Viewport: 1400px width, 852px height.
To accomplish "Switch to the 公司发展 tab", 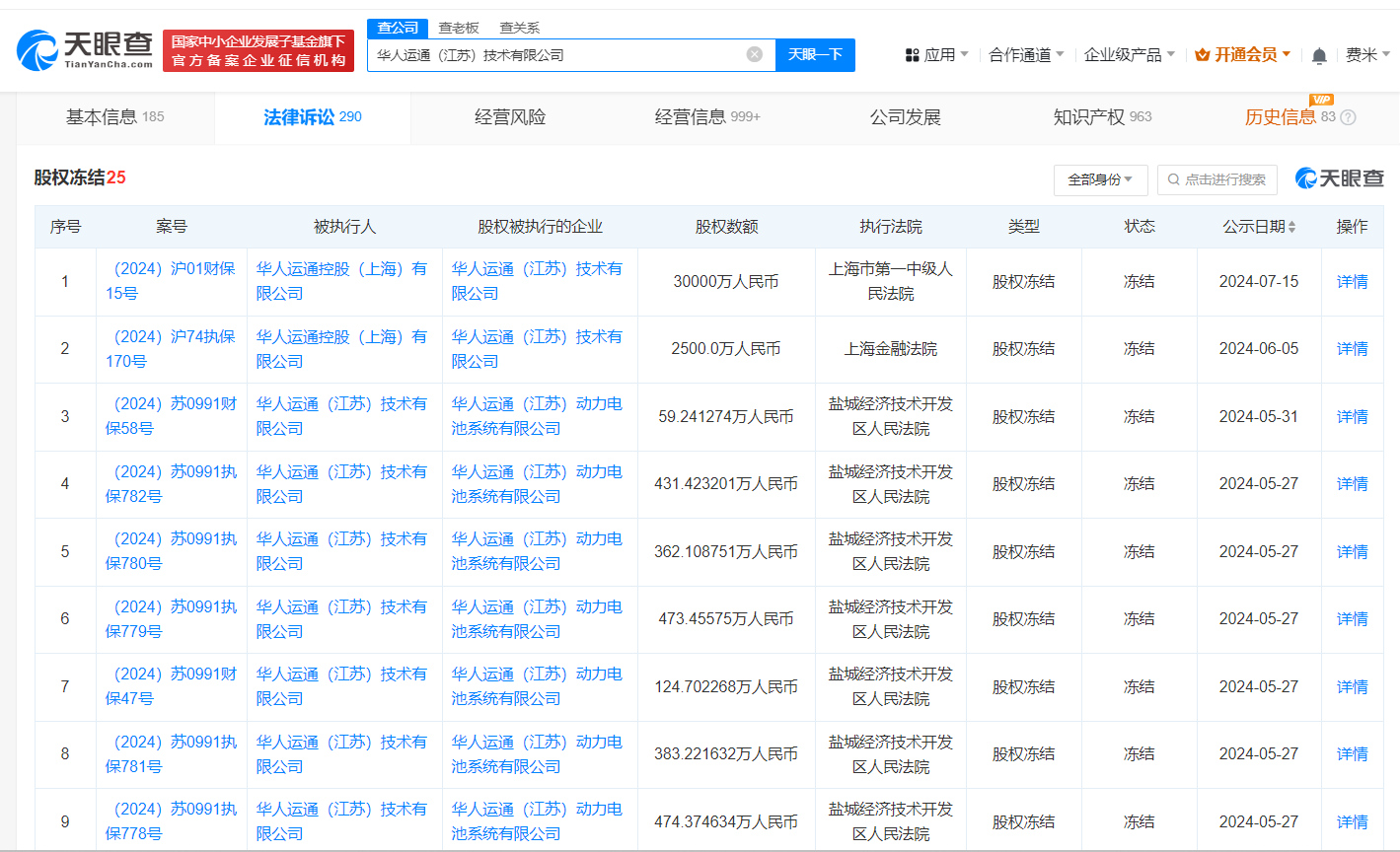I will pos(905,117).
